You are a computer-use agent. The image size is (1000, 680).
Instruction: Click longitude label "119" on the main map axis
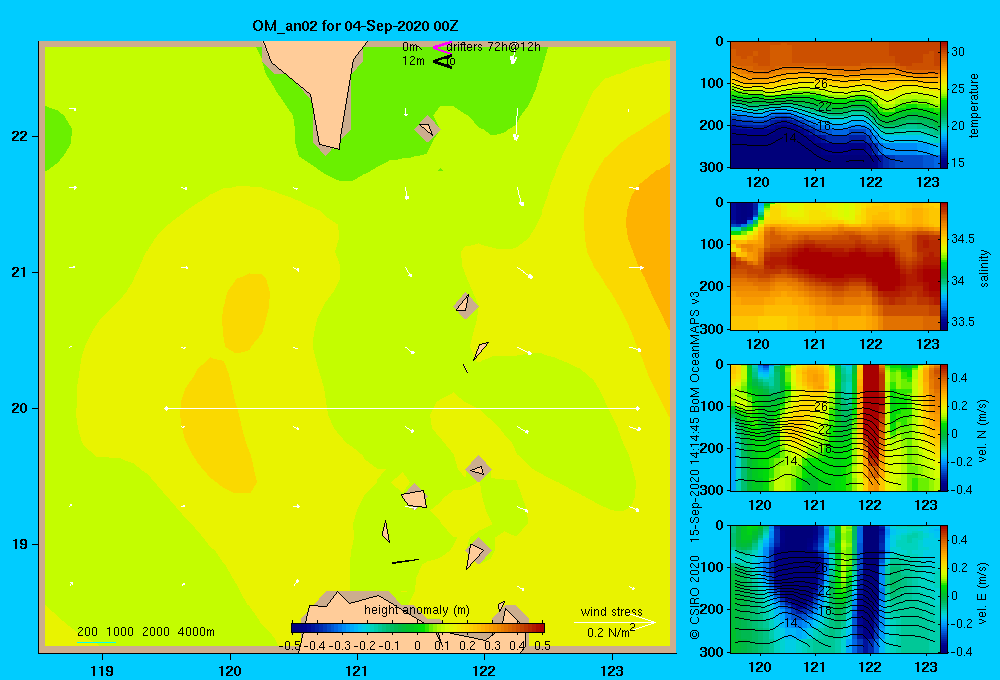point(102,670)
